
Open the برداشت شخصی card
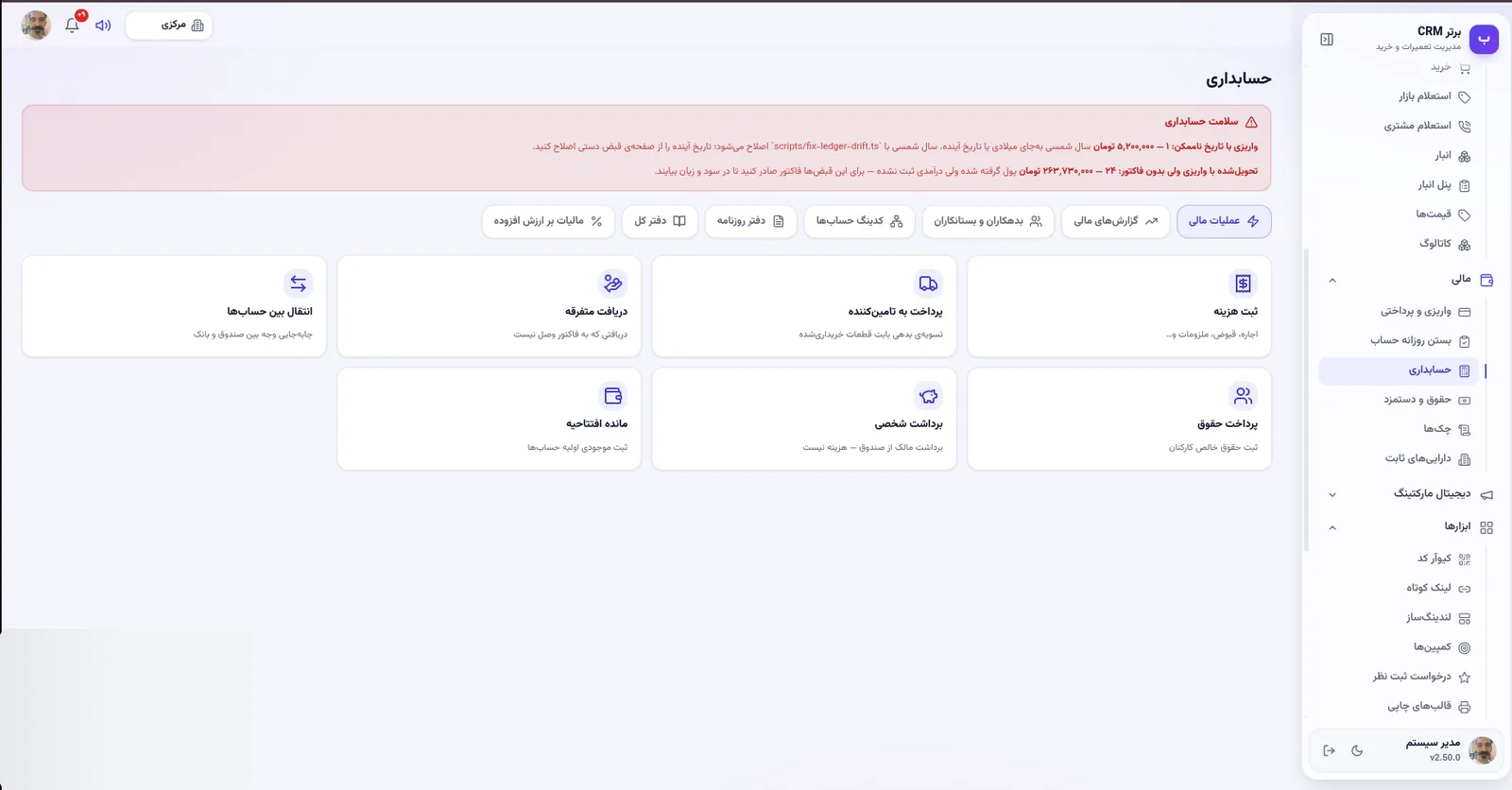[804, 419]
